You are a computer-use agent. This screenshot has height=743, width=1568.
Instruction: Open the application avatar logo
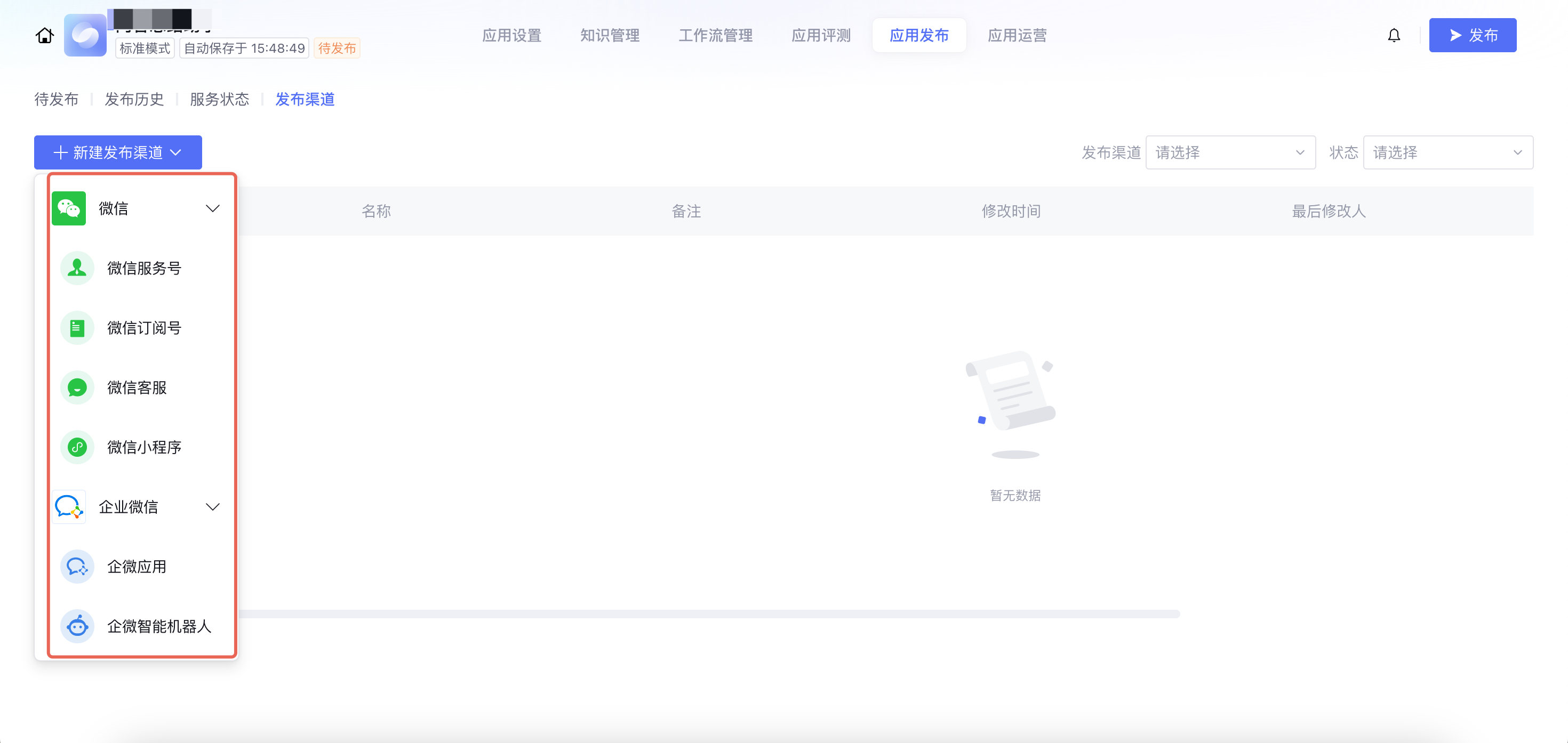click(x=85, y=35)
